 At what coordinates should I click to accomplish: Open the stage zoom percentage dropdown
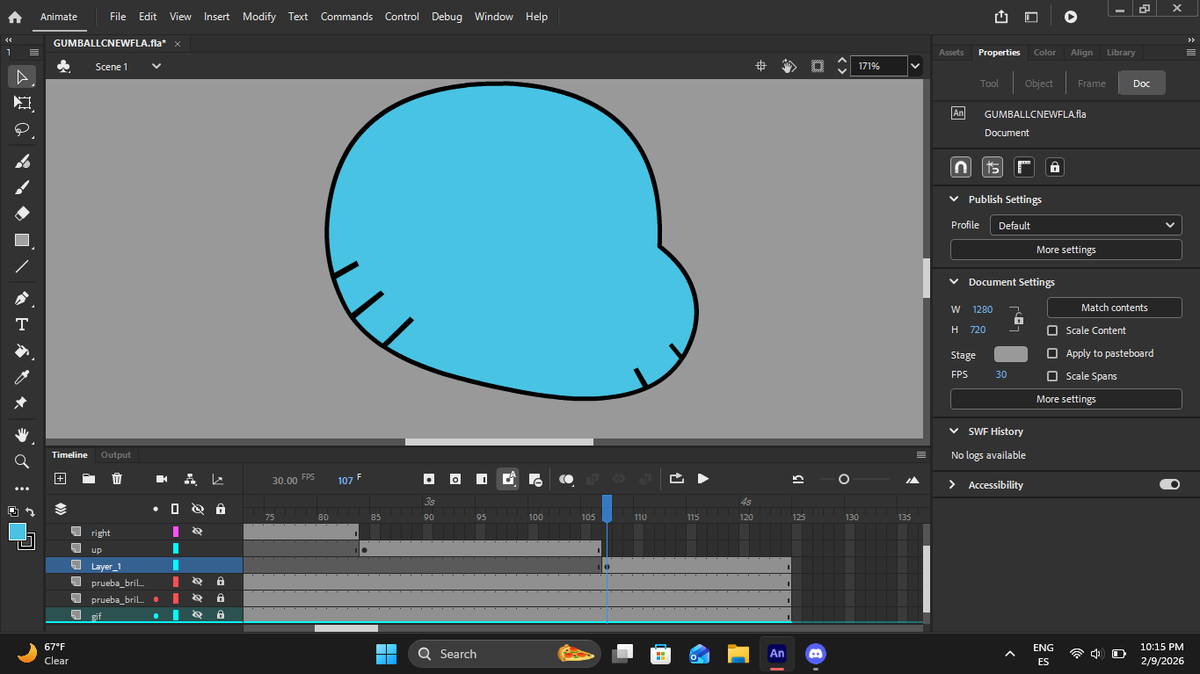click(x=915, y=66)
